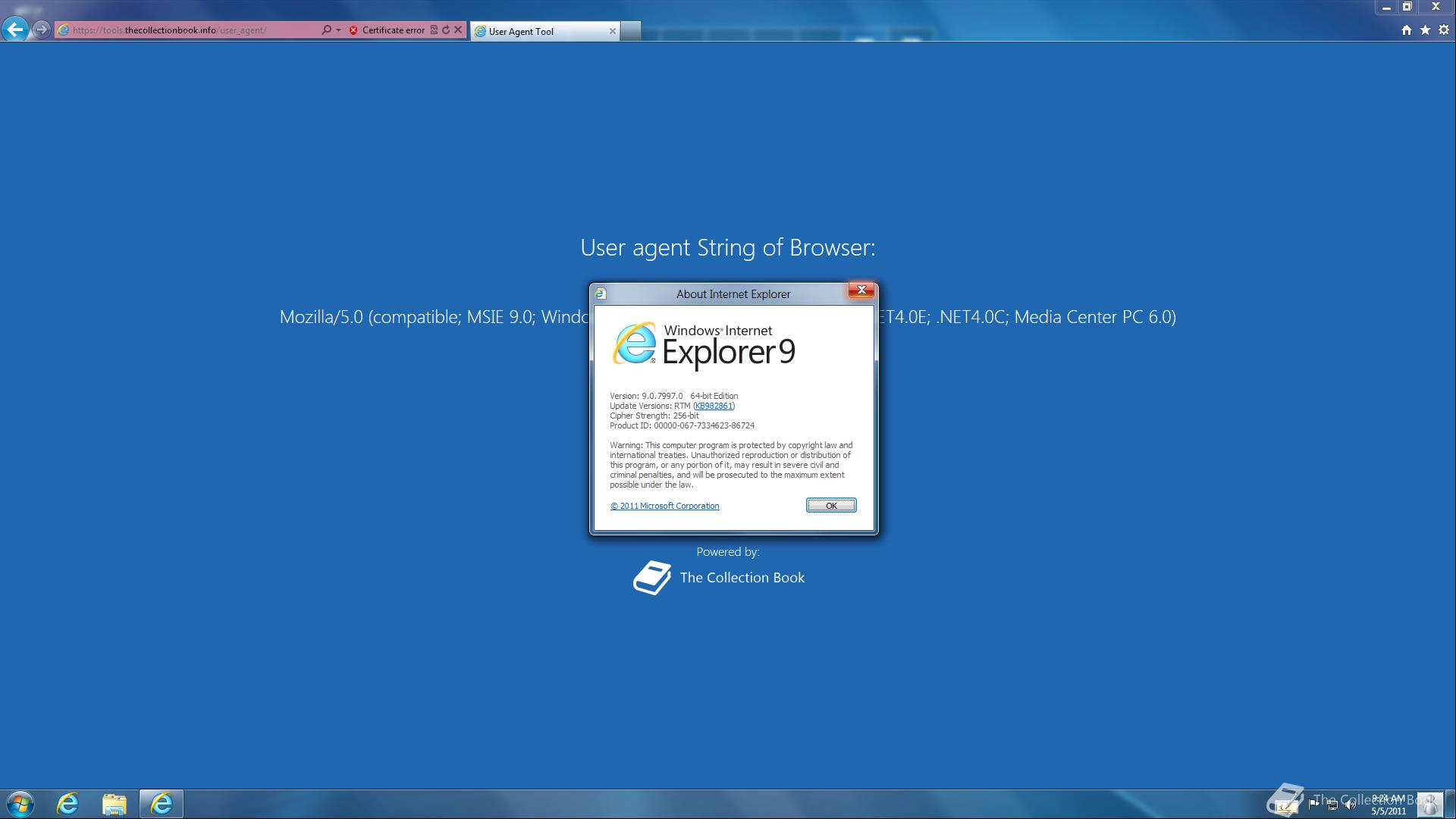Open the address bar autocomplete dropdown arrow

[x=338, y=30]
